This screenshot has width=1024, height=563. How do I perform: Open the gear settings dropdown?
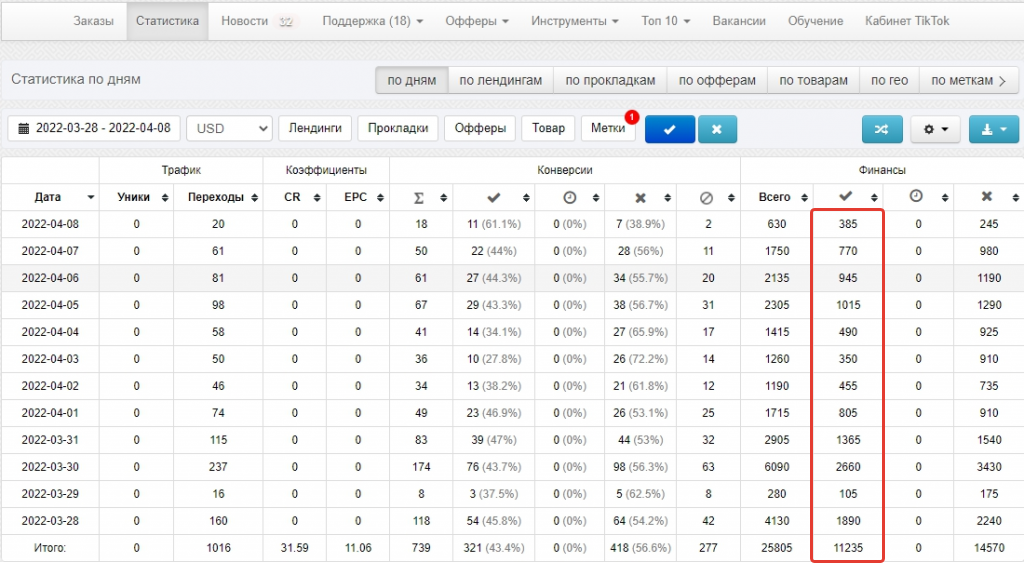(x=935, y=129)
